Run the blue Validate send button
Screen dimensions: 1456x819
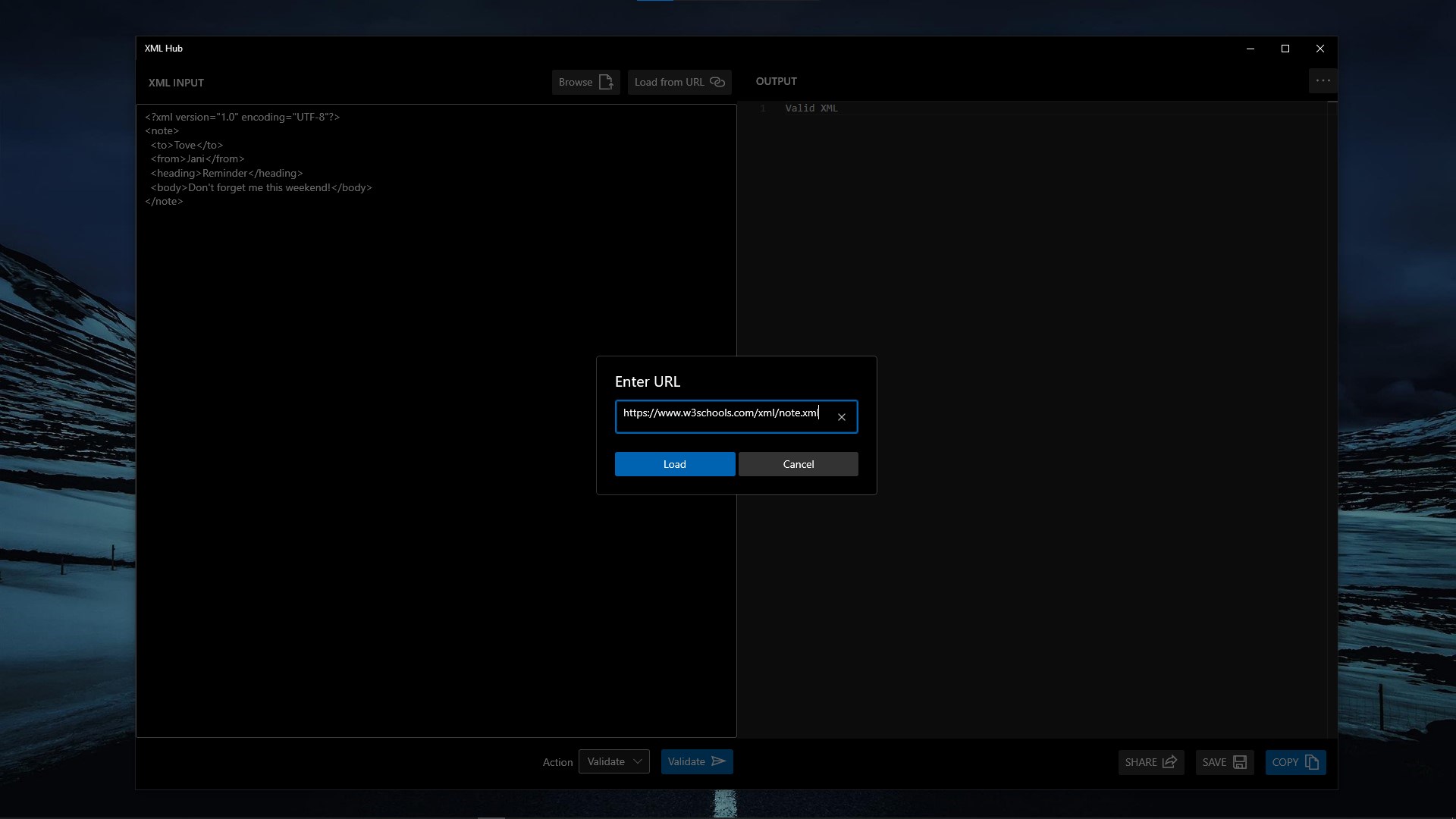click(697, 761)
